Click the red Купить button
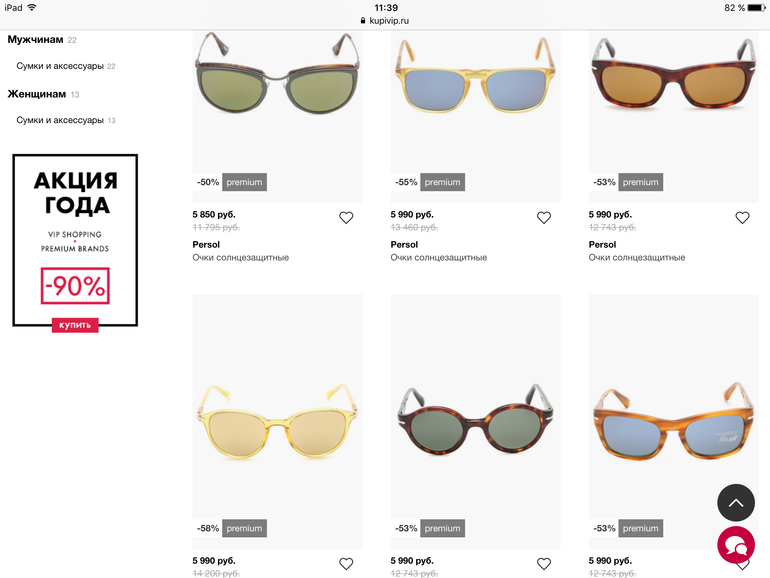Screen dimensions: 770x578 coord(75,325)
